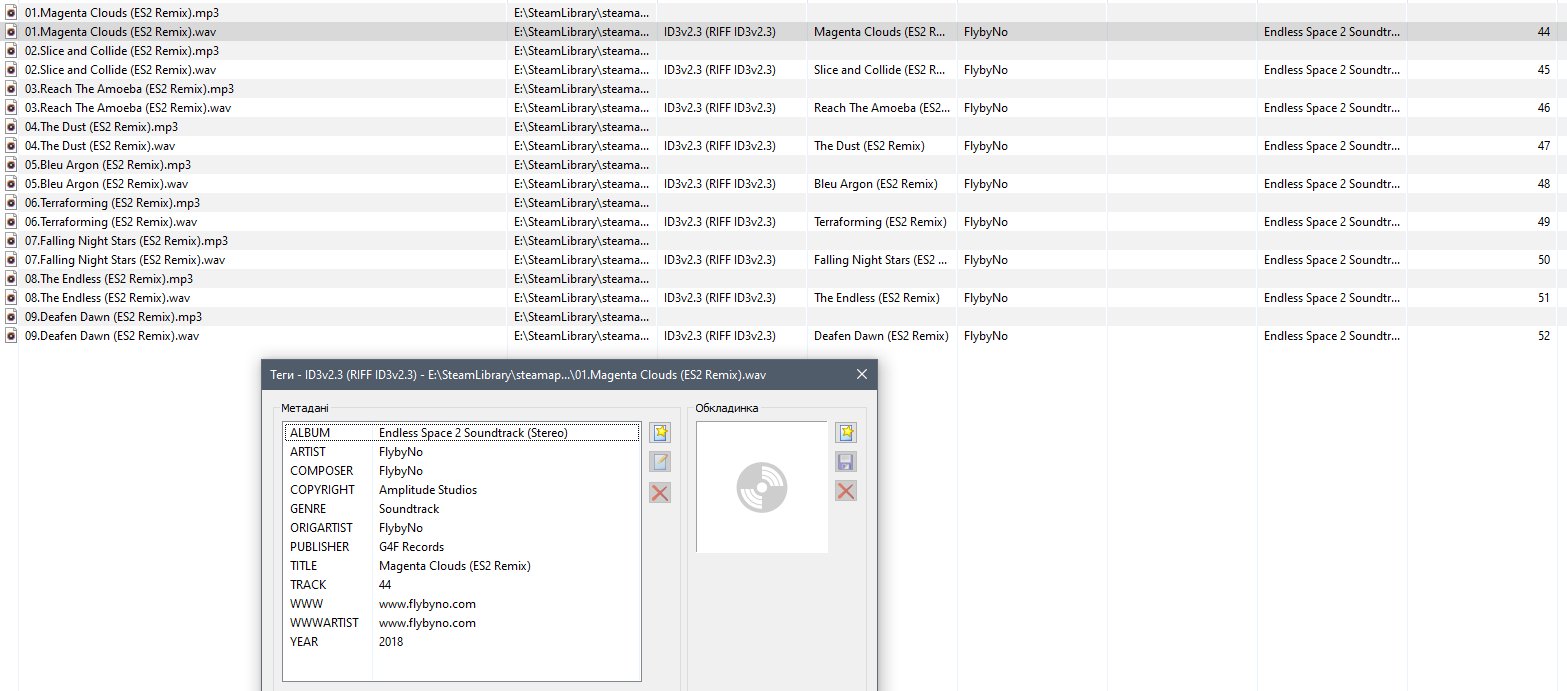Screen dimensions: 1567x691
Task: Click file icon of 06.Terraforming mp3 row
Action: (12, 203)
